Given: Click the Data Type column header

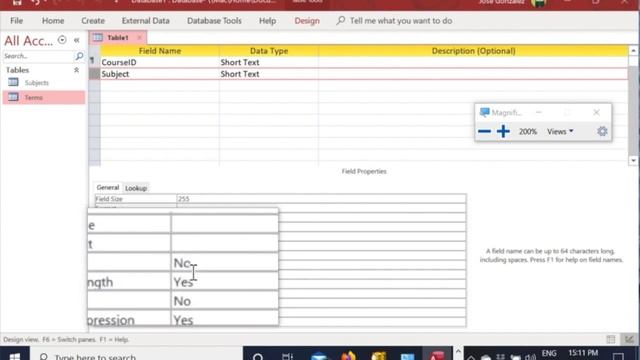Looking at the screenshot, I should (x=269, y=51).
